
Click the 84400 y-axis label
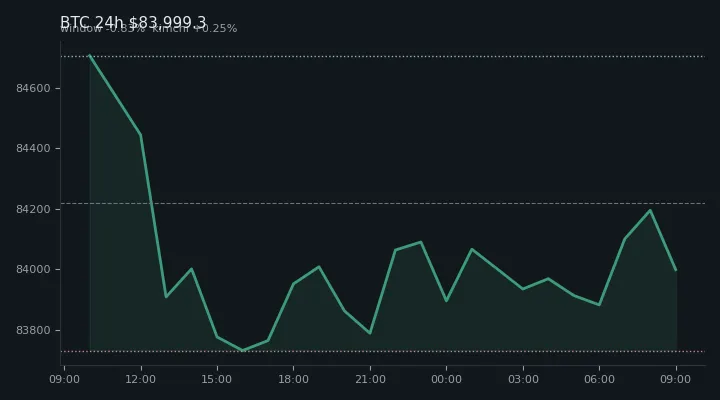click(33, 148)
